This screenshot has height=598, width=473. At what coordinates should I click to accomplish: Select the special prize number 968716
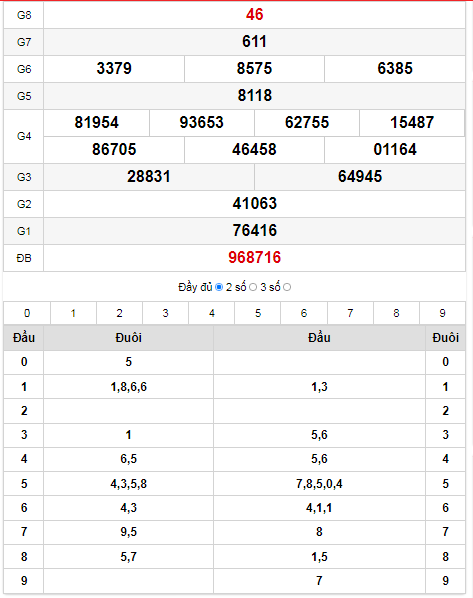tap(254, 257)
